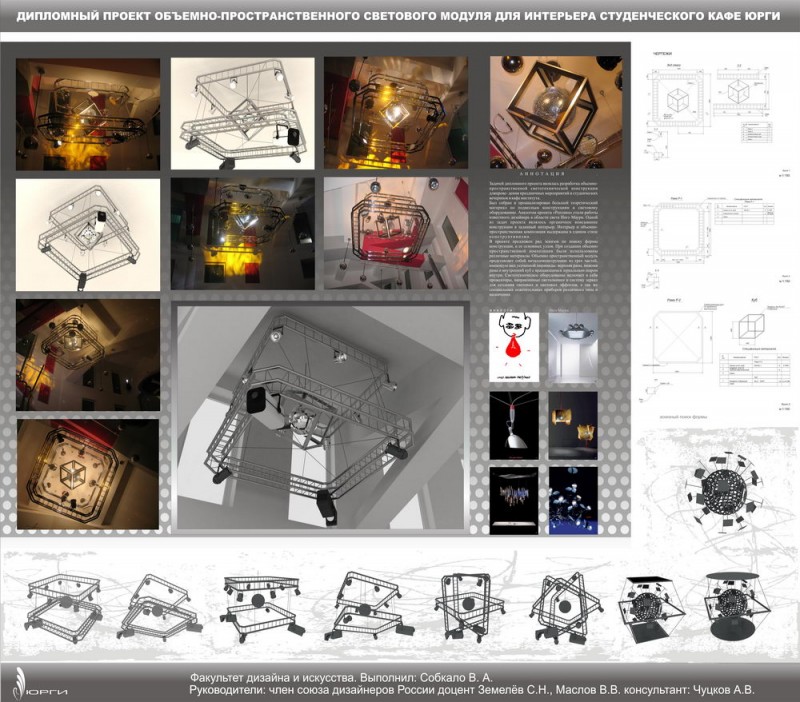Open the photo of white lamps over blue floor
Screen dimensions: 800x702
tap(572, 500)
